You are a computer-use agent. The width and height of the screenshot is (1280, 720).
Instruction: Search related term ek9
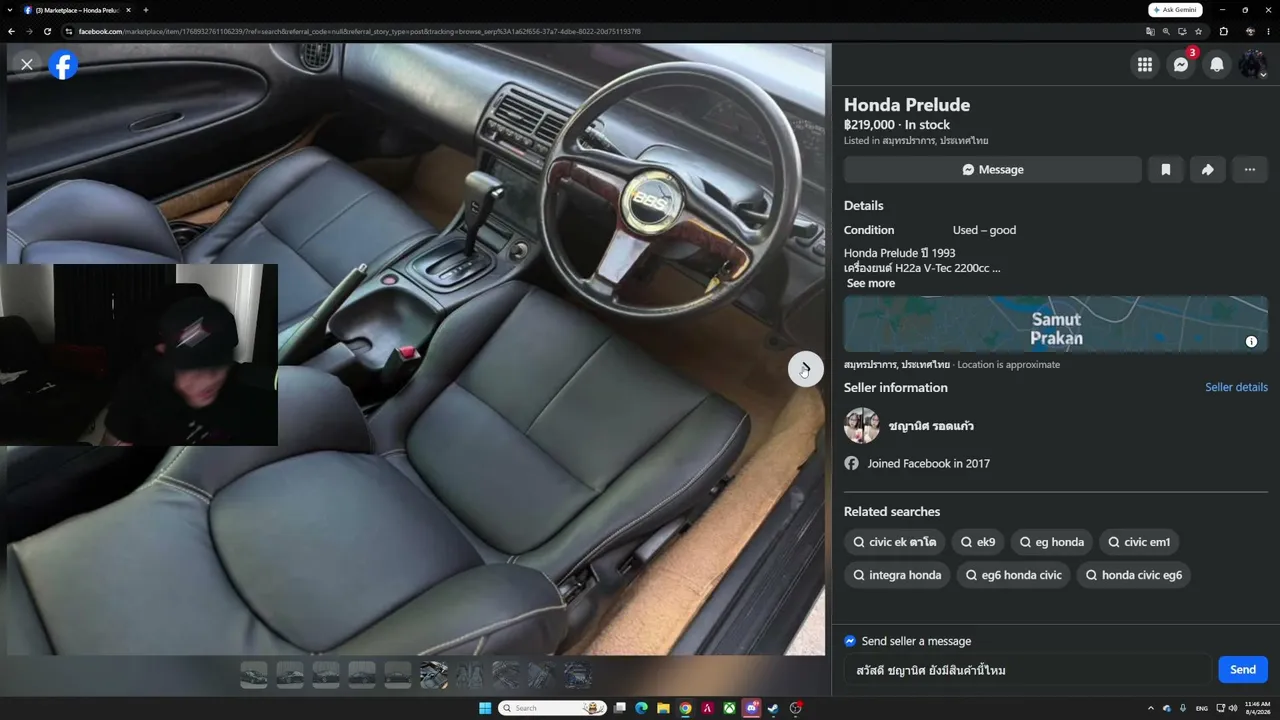tap(977, 543)
